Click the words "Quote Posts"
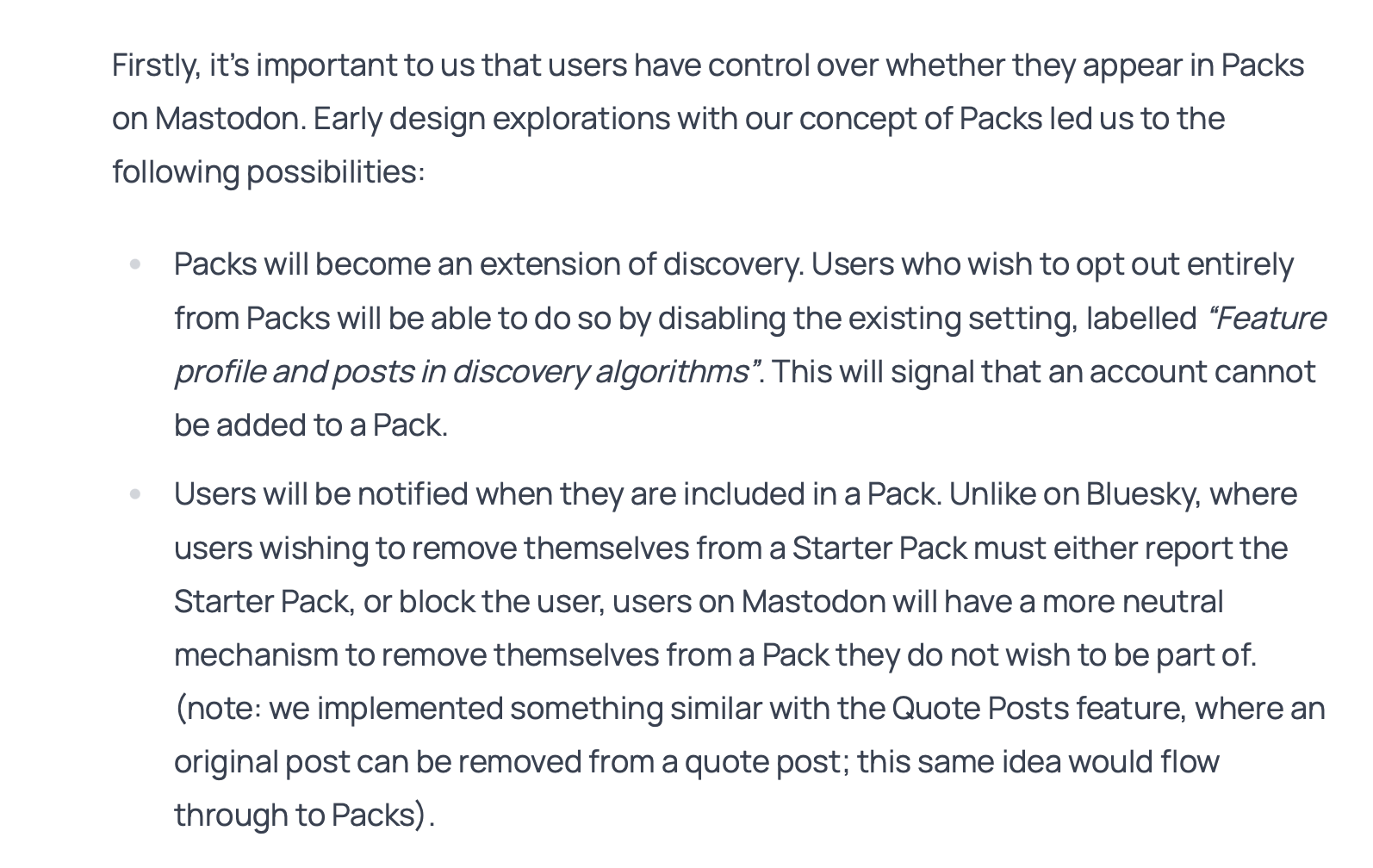This screenshot has width=1373, height=868. pyautogui.click(x=979, y=709)
